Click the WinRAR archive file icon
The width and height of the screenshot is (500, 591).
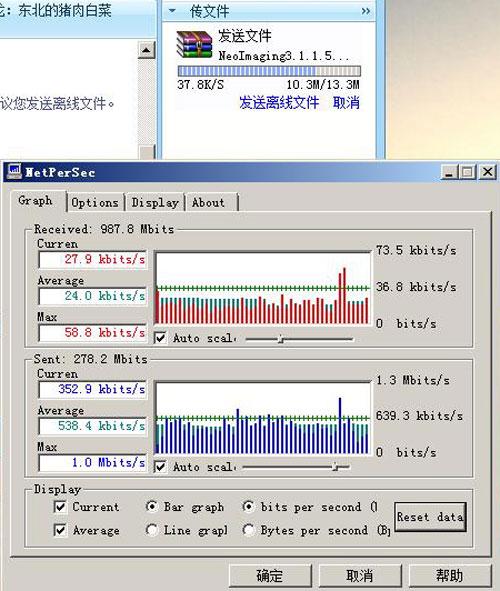coord(194,44)
